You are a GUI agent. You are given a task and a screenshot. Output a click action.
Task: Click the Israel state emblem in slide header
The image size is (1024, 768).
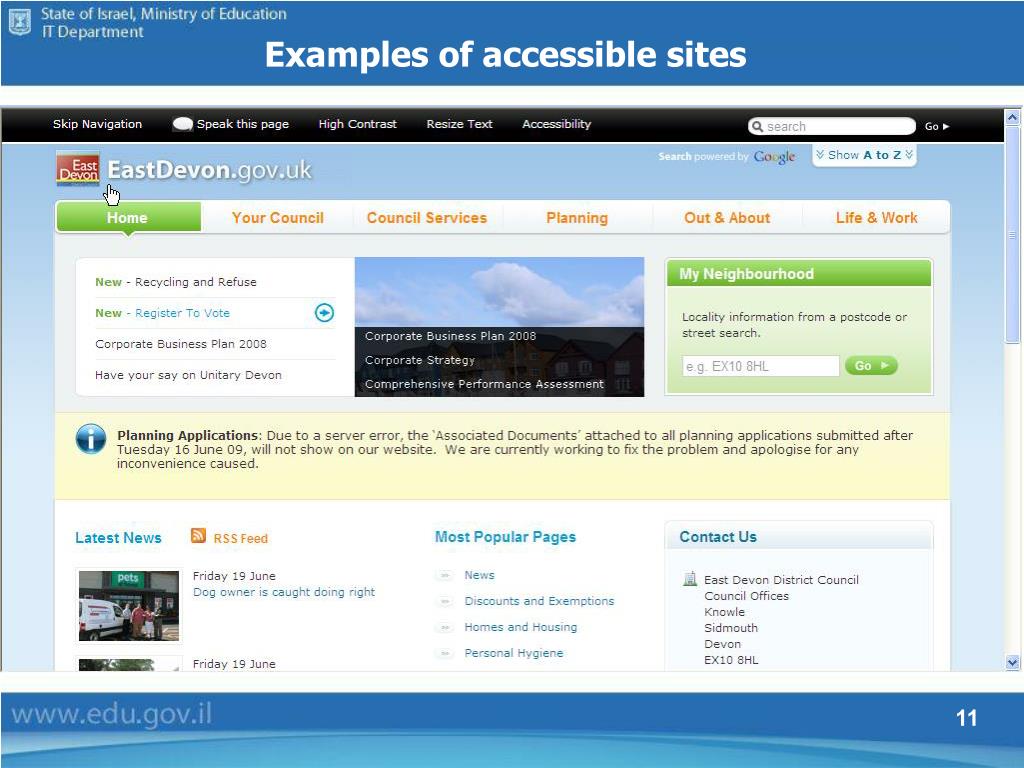[20, 22]
